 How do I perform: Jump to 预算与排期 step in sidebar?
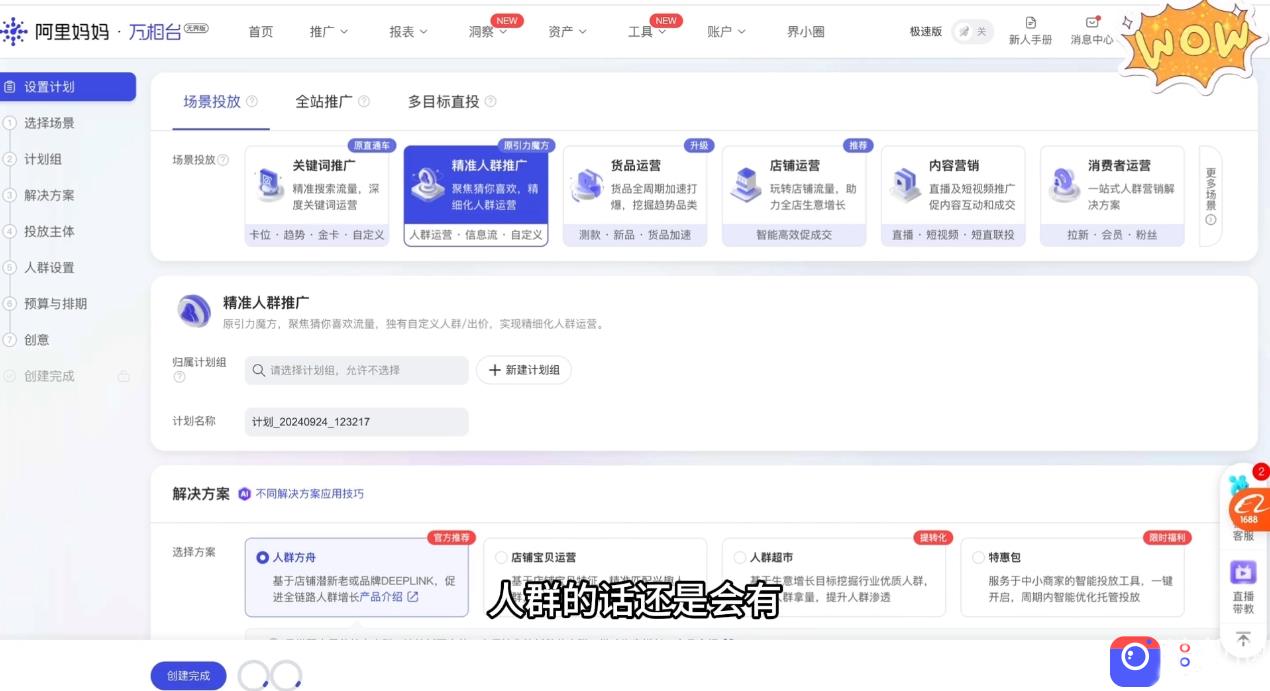55,304
